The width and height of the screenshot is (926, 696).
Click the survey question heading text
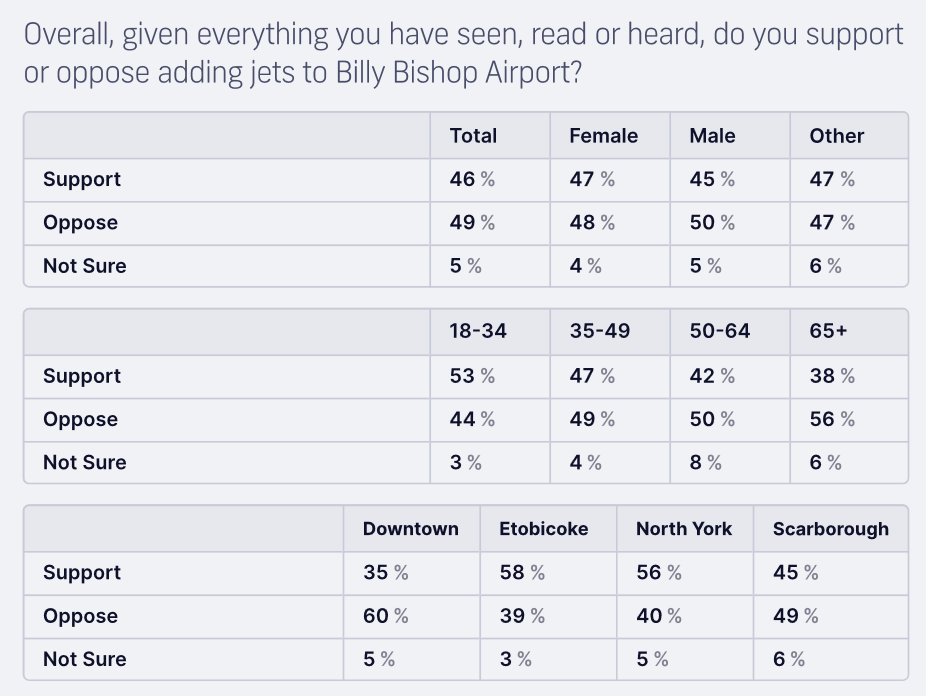tap(463, 54)
